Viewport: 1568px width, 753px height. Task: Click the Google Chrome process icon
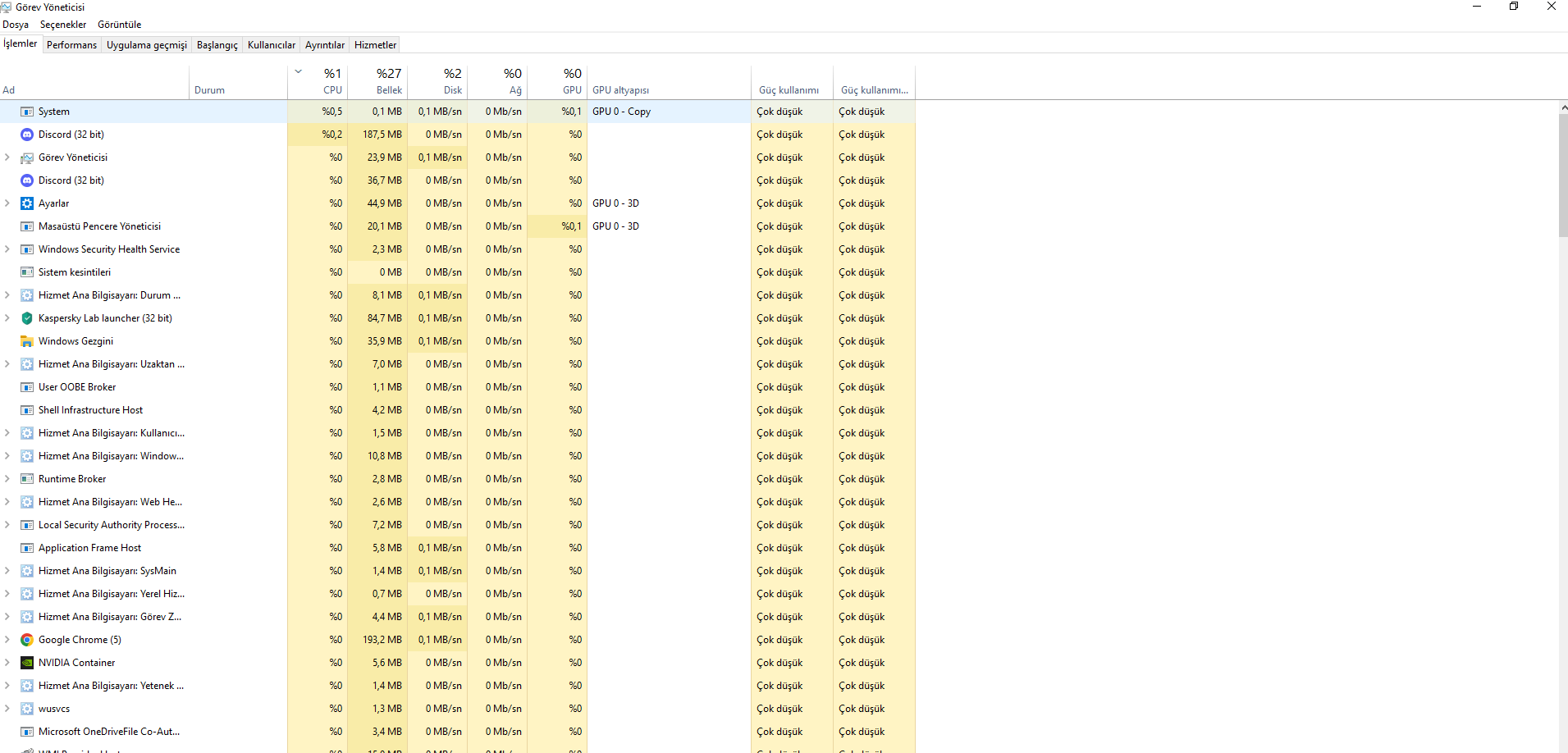pos(27,640)
